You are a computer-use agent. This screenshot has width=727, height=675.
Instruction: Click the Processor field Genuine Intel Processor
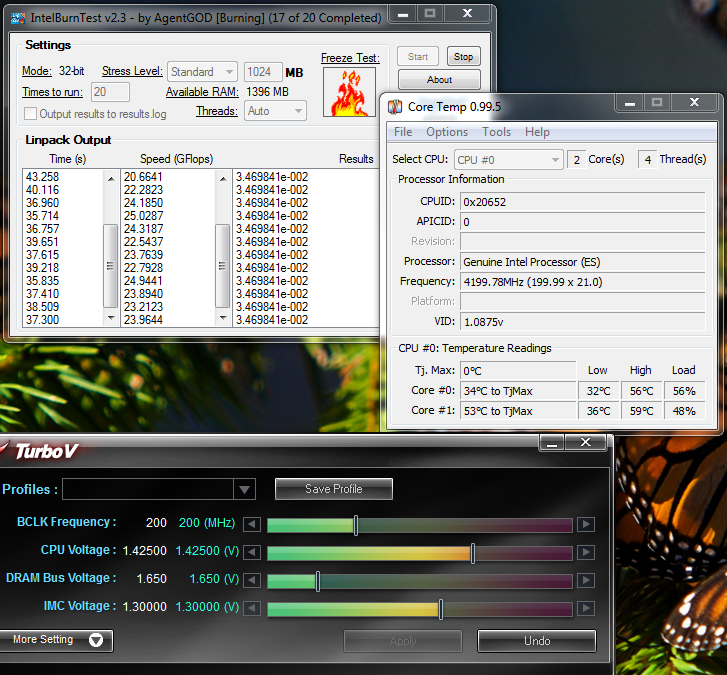coord(583,262)
